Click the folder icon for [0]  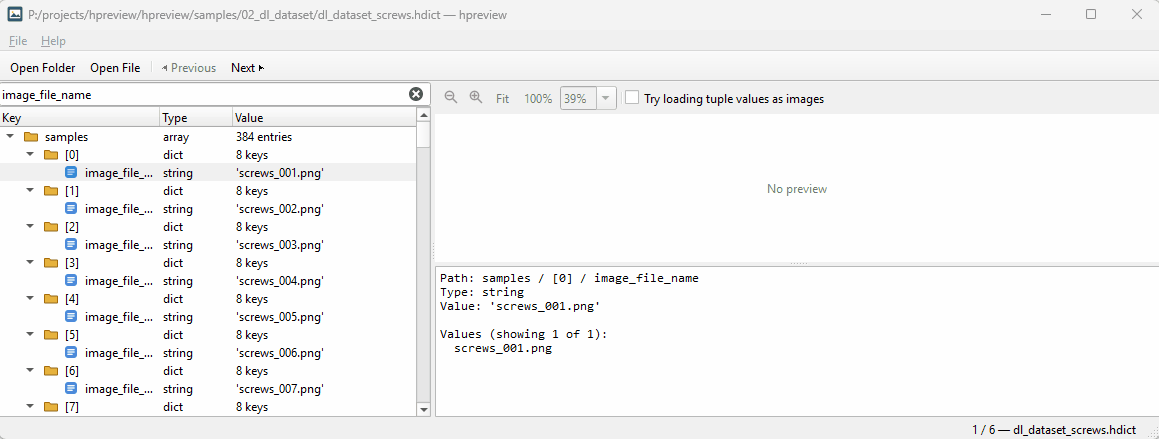pyautogui.click(x=51, y=155)
